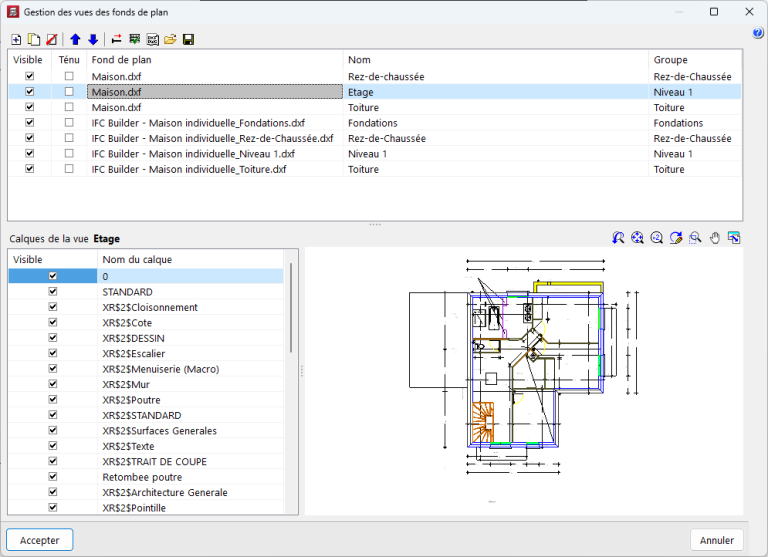Click the transform/move origin icon with red arrow
Viewport: 768px width, 557px height.
coord(117,40)
